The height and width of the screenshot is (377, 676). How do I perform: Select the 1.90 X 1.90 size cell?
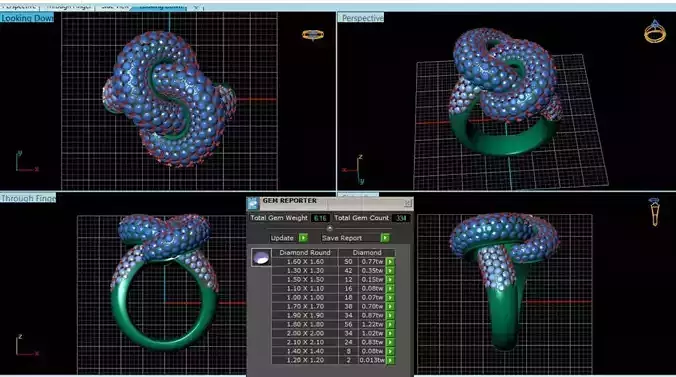click(x=305, y=315)
